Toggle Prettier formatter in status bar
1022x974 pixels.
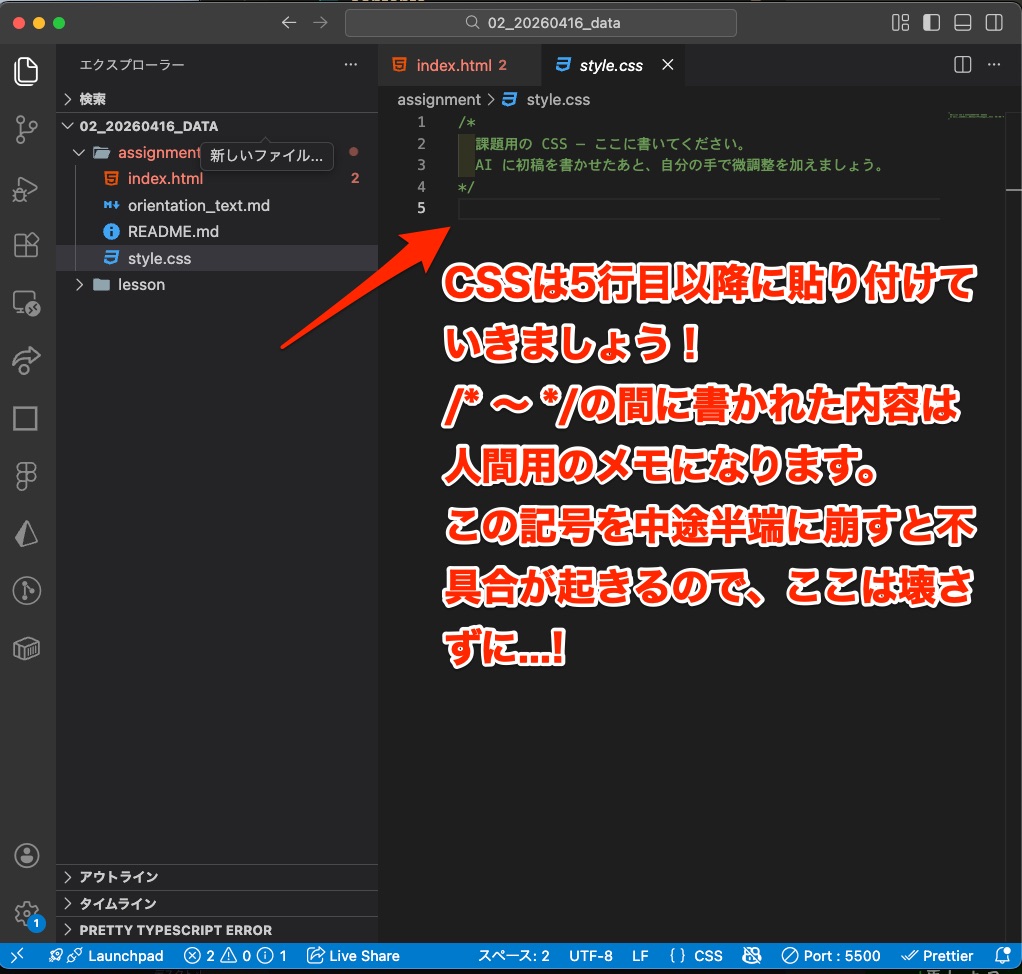pyautogui.click(x=937, y=956)
